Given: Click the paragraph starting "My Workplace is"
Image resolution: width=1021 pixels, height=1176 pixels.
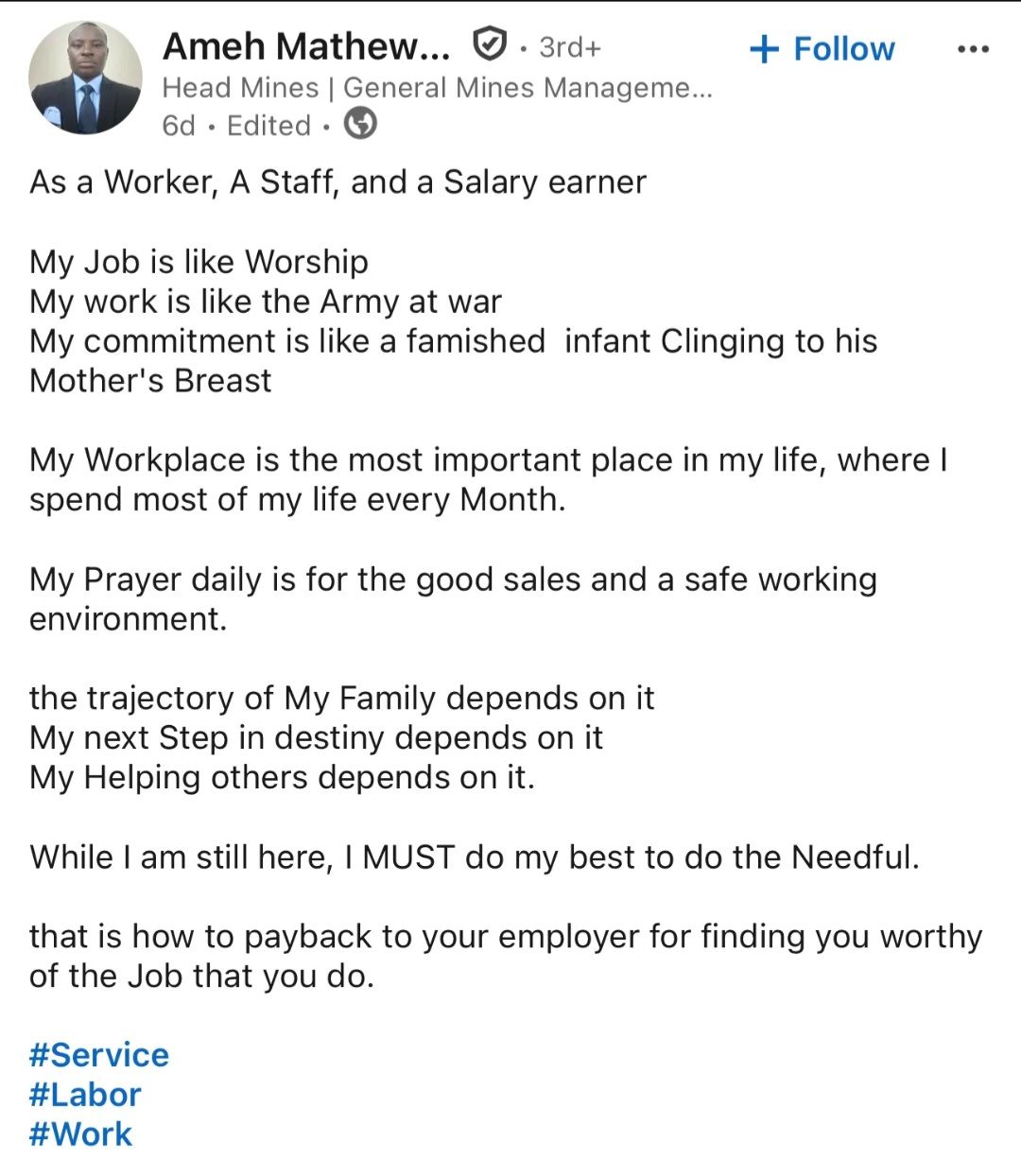Looking at the screenshot, I should [487, 479].
